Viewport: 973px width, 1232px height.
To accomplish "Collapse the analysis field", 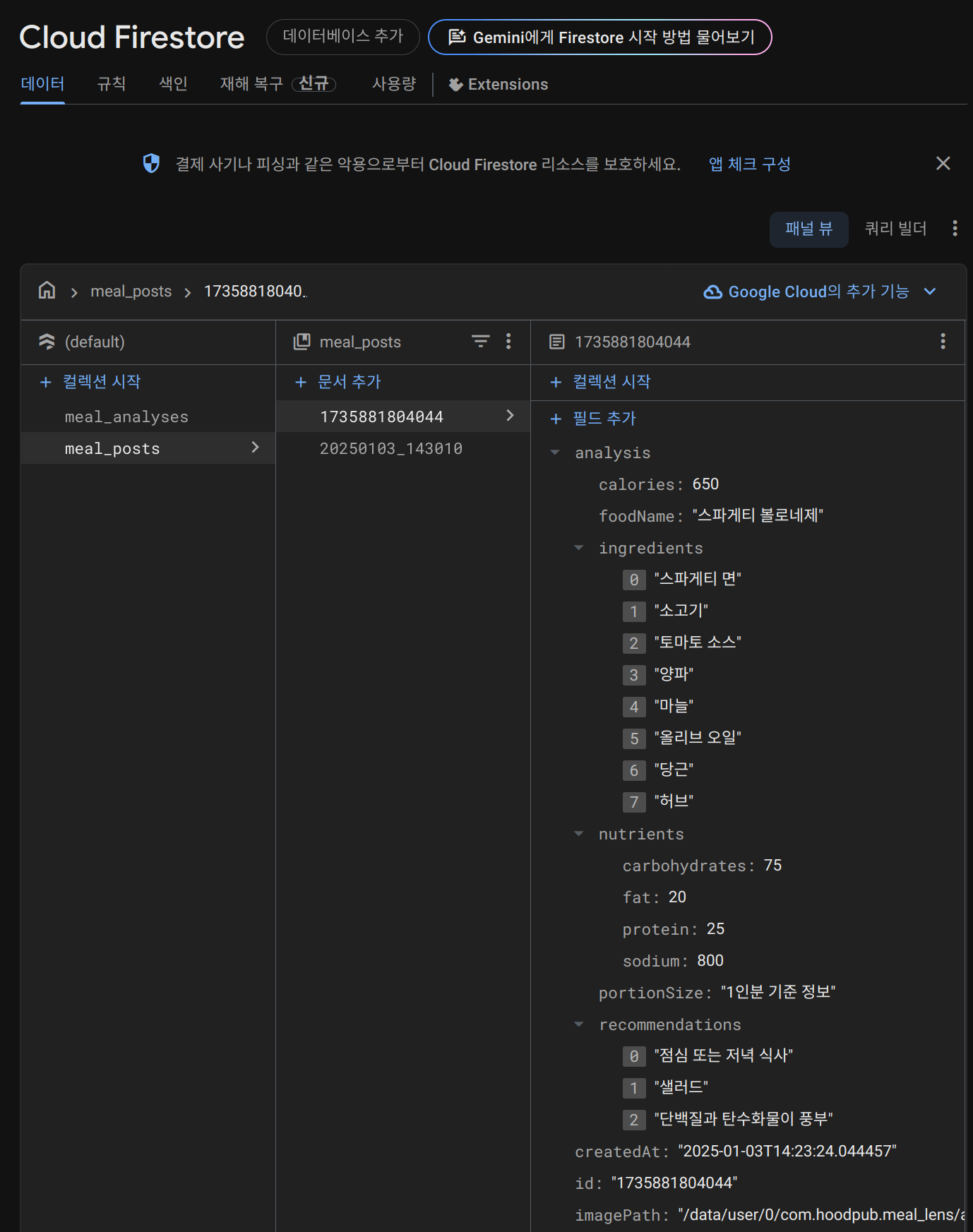I will click(555, 453).
